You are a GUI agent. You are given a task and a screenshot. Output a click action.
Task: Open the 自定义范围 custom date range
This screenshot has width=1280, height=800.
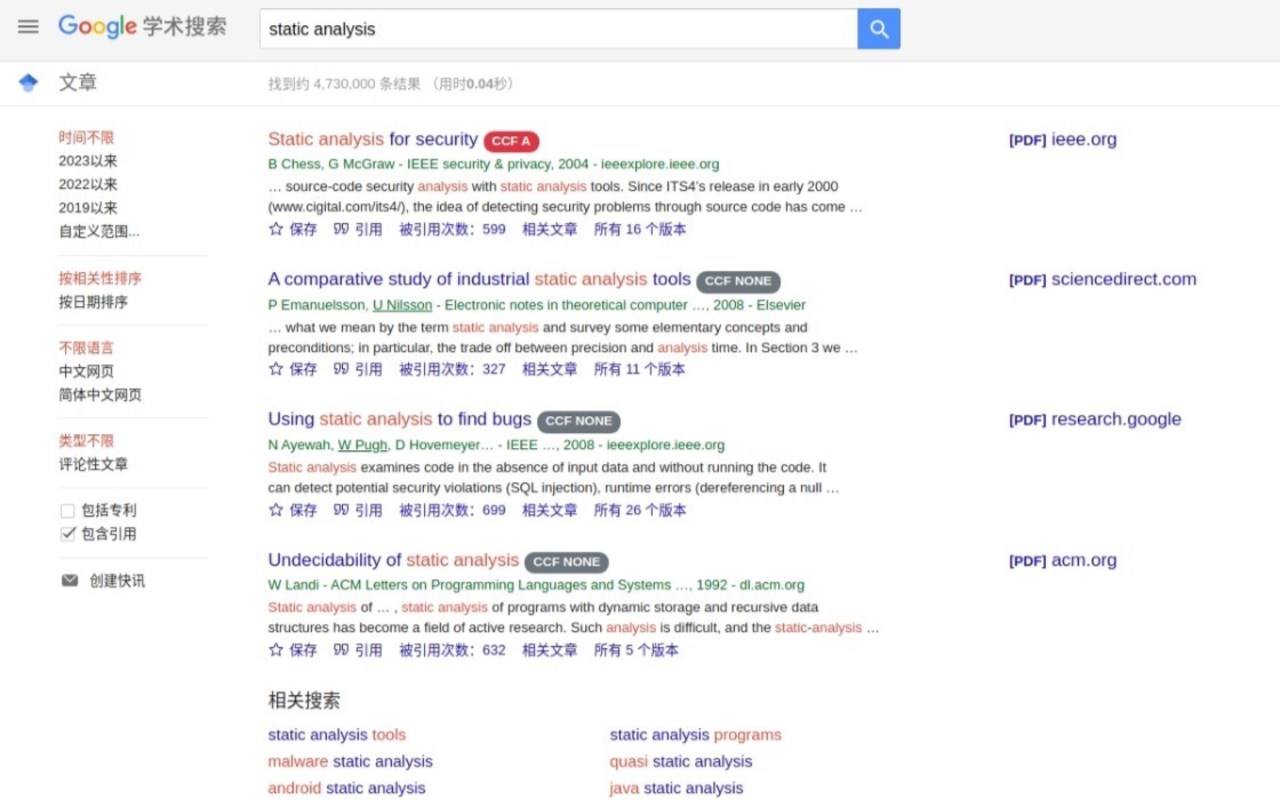[99, 231]
